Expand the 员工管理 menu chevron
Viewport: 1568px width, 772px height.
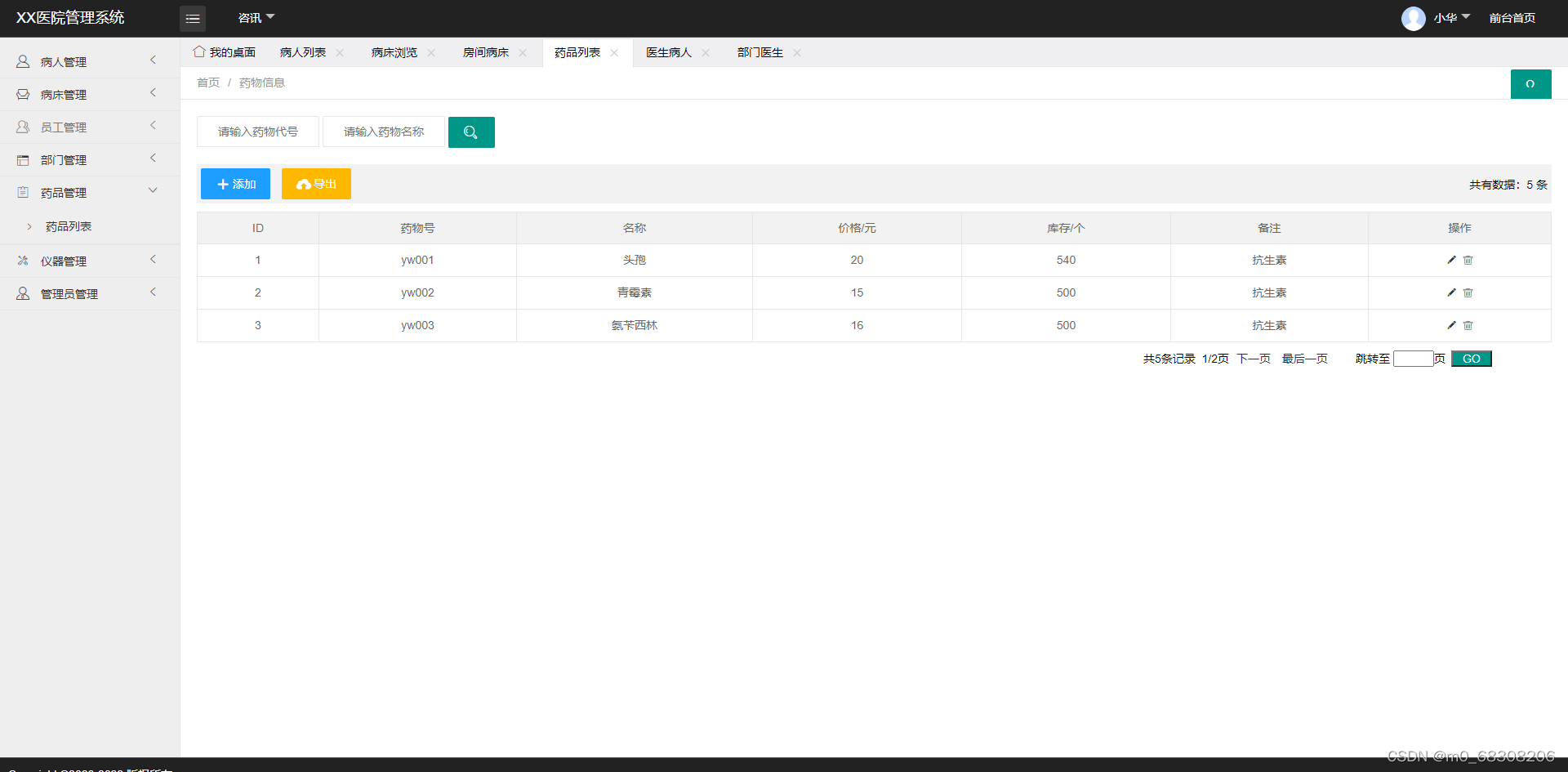[153, 125]
